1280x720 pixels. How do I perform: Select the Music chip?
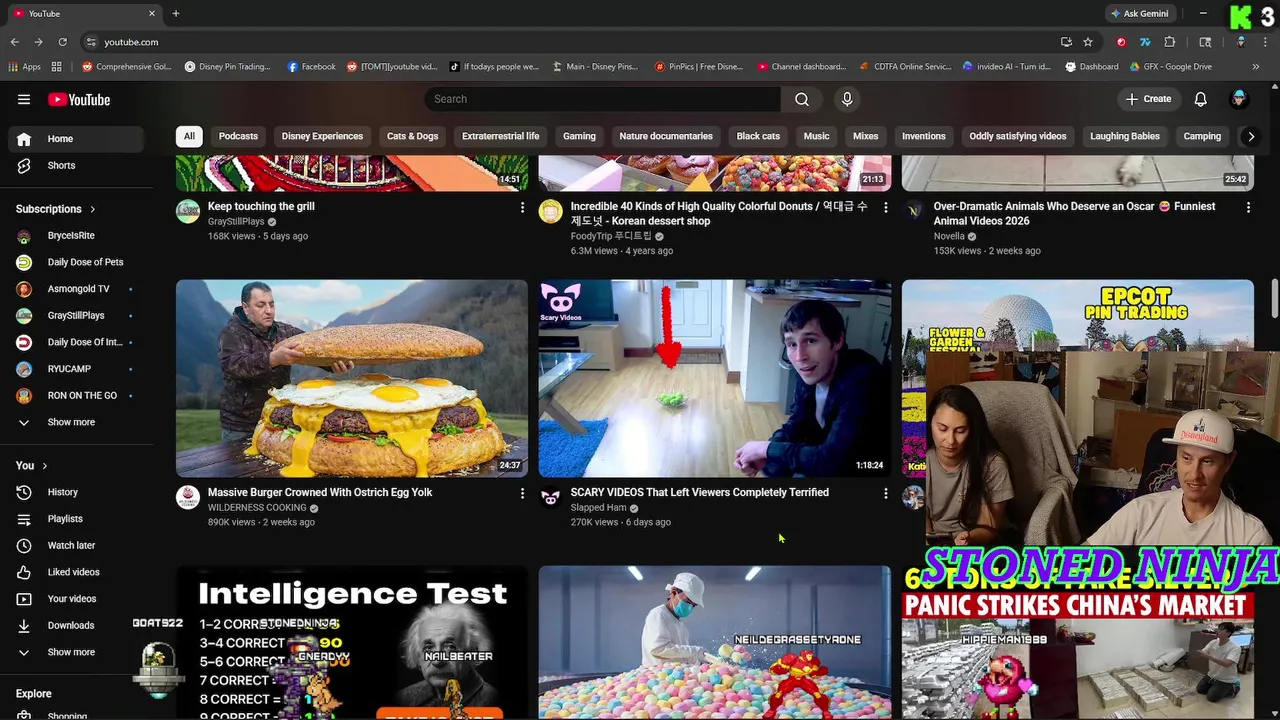(816, 136)
